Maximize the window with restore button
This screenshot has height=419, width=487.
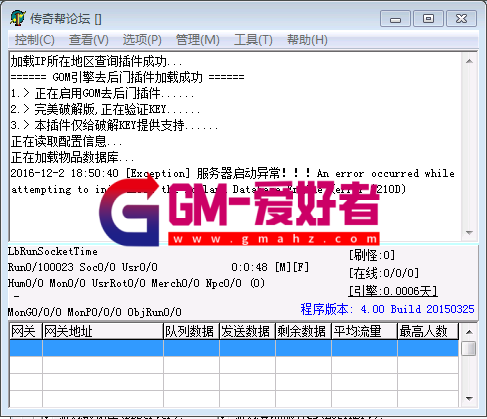pyautogui.click(x=428, y=19)
